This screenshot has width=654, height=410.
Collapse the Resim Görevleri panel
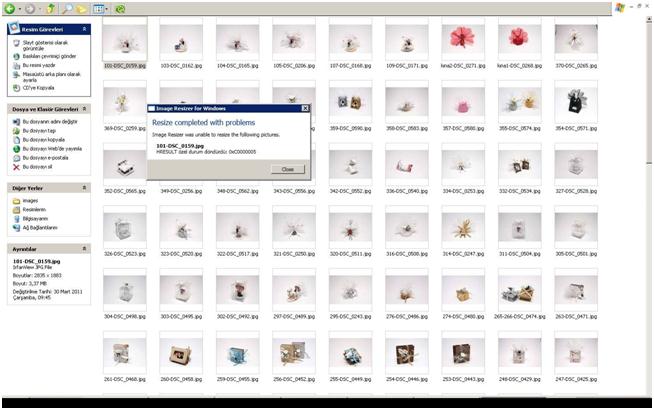click(84, 33)
